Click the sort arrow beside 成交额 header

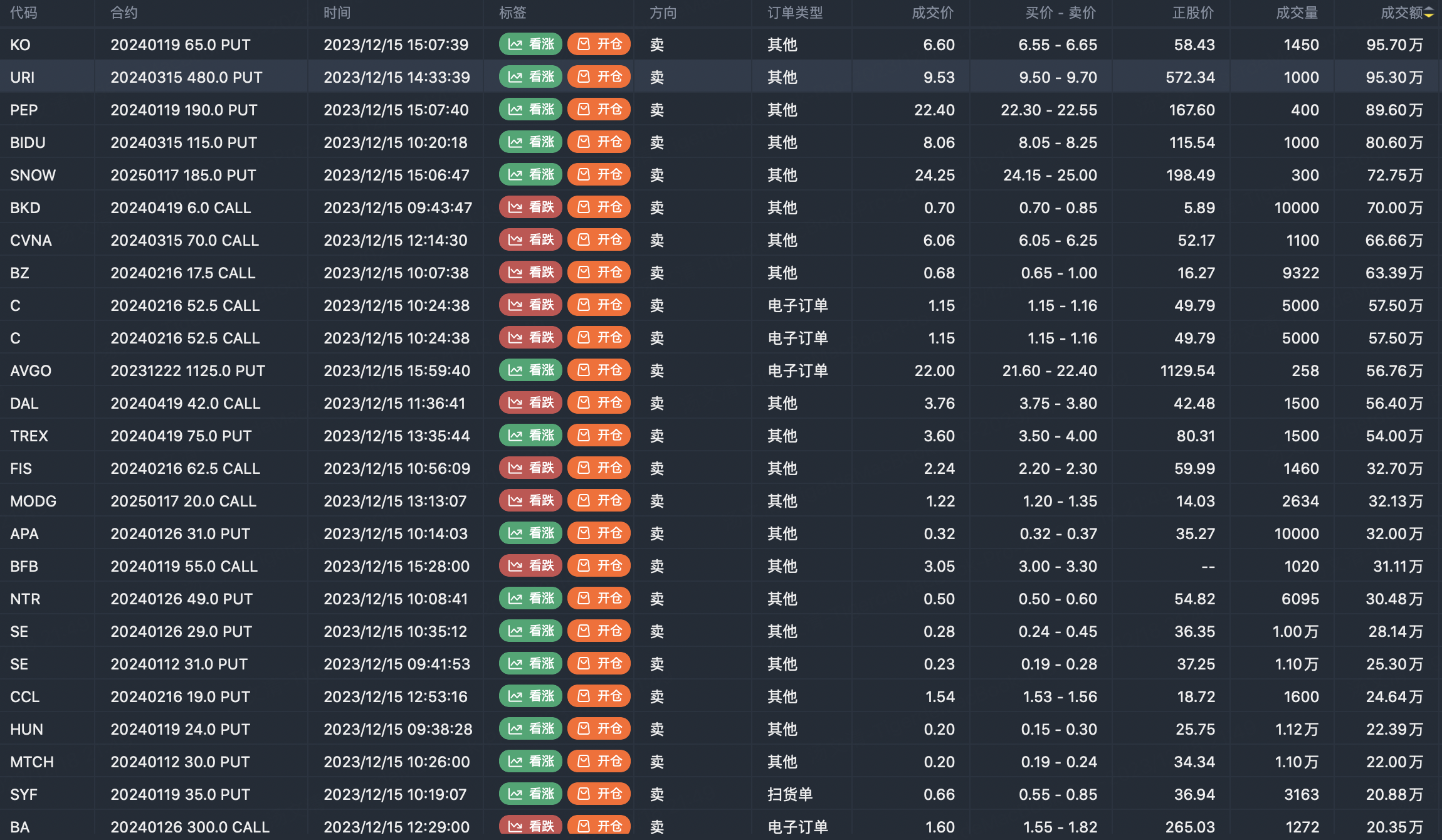[x=1429, y=13]
